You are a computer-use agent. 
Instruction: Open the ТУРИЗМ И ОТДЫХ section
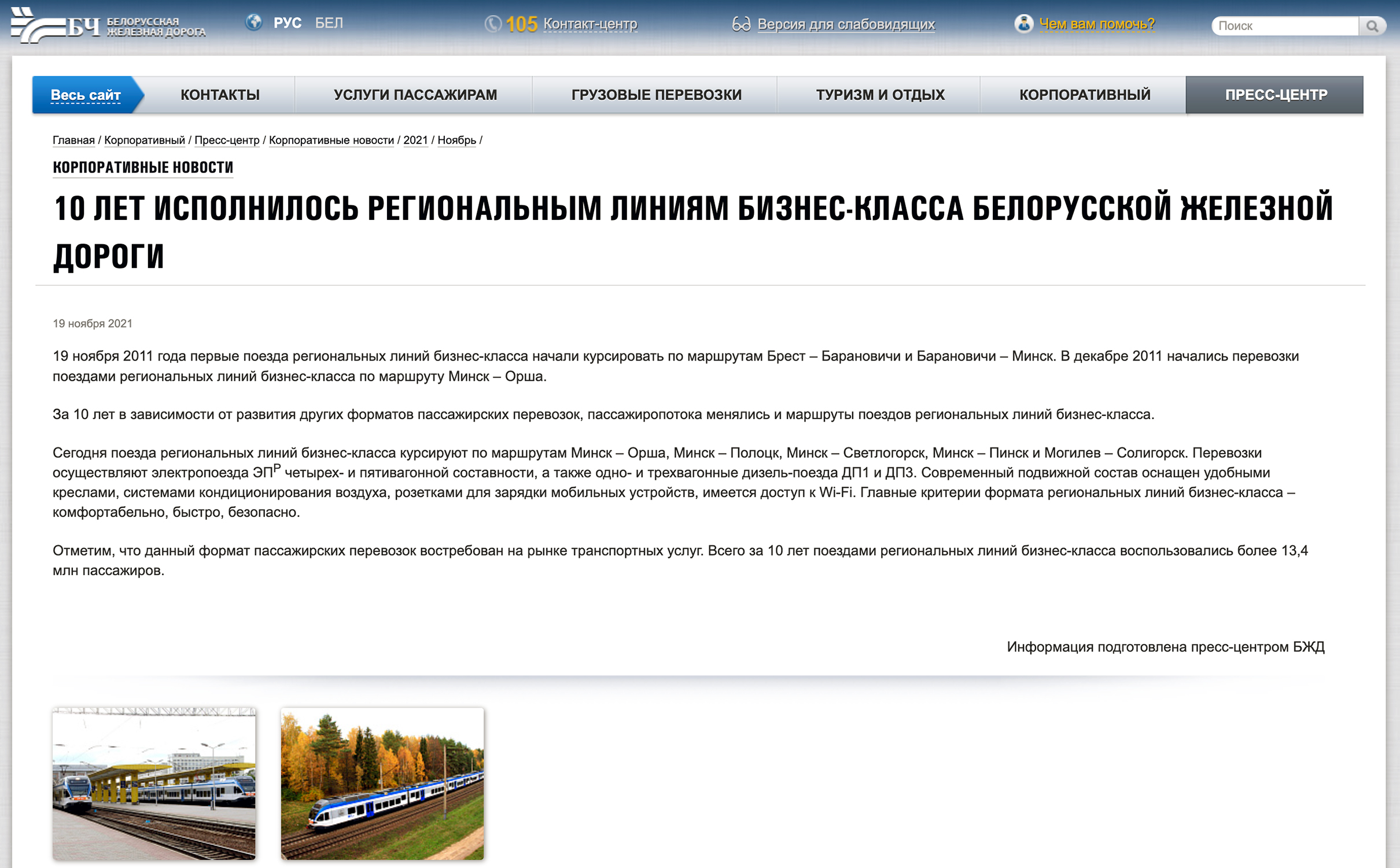click(880, 94)
